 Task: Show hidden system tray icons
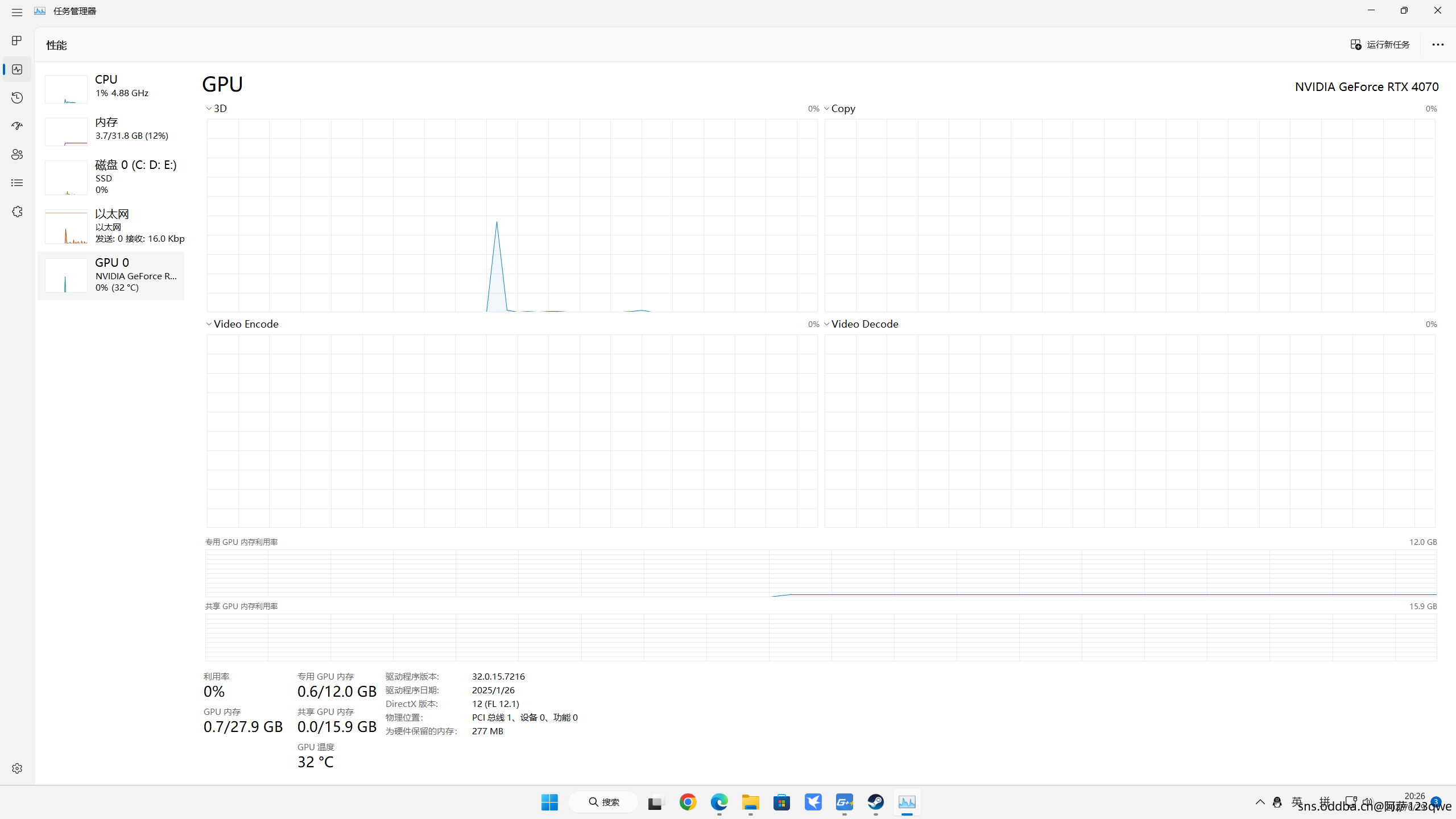pyautogui.click(x=1260, y=802)
